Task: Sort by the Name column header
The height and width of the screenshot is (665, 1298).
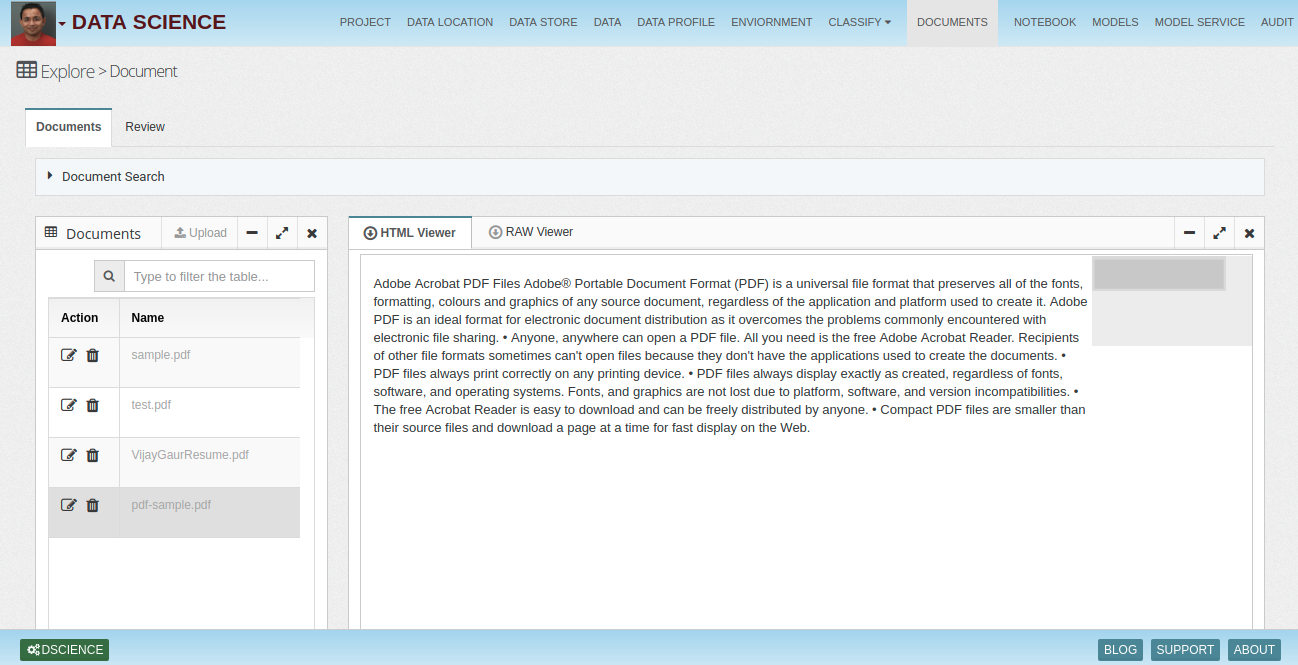Action: coord(147,318)
